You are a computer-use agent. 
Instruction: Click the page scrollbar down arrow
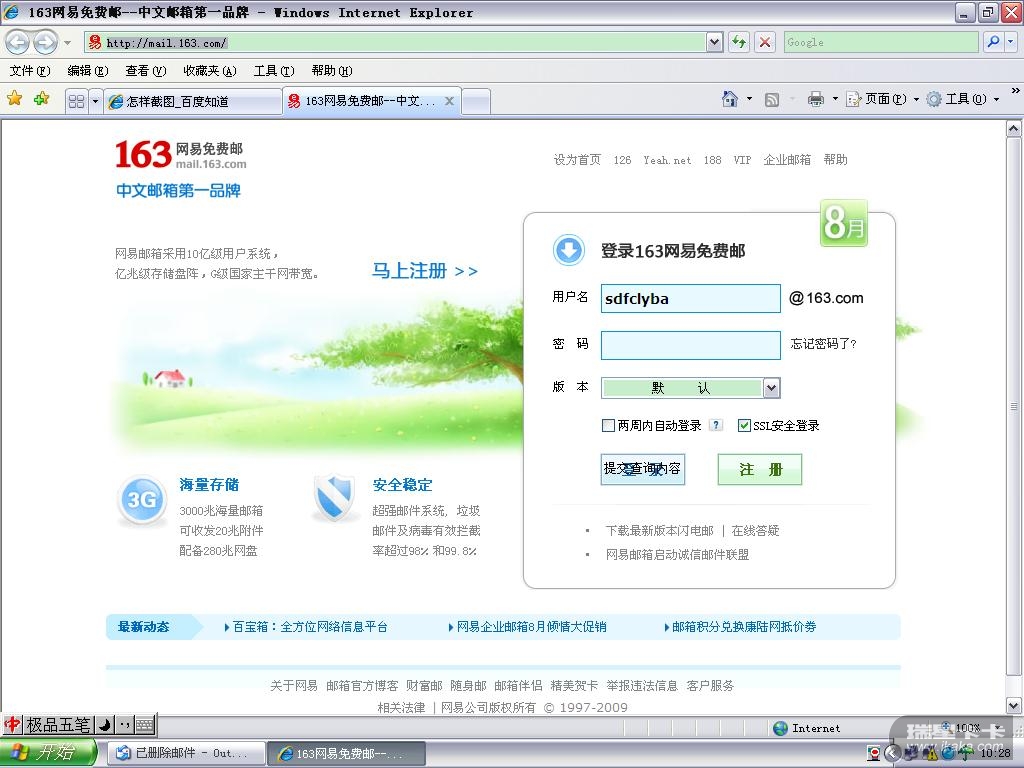pos(1014,705)
